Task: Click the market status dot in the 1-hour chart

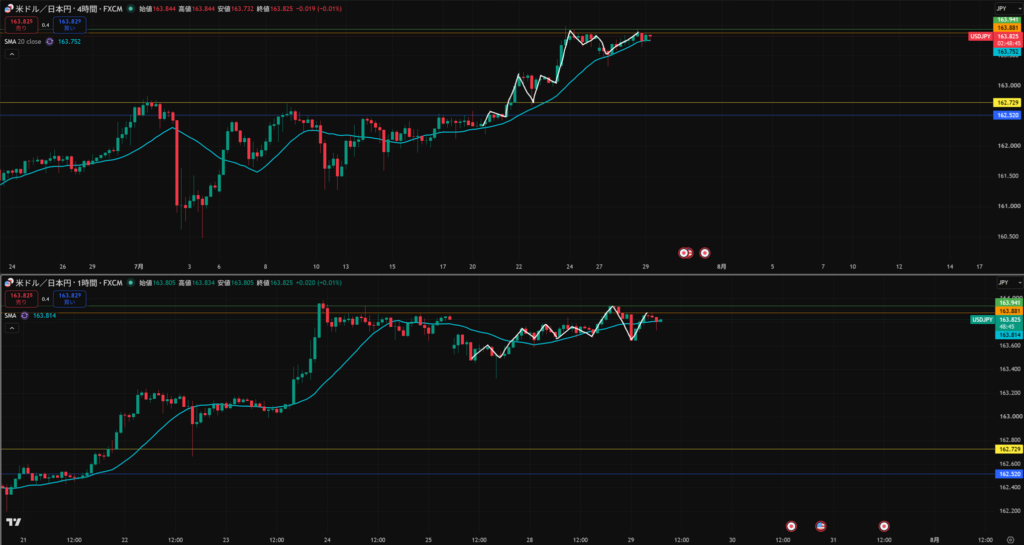Action: [x=131, y=283]
